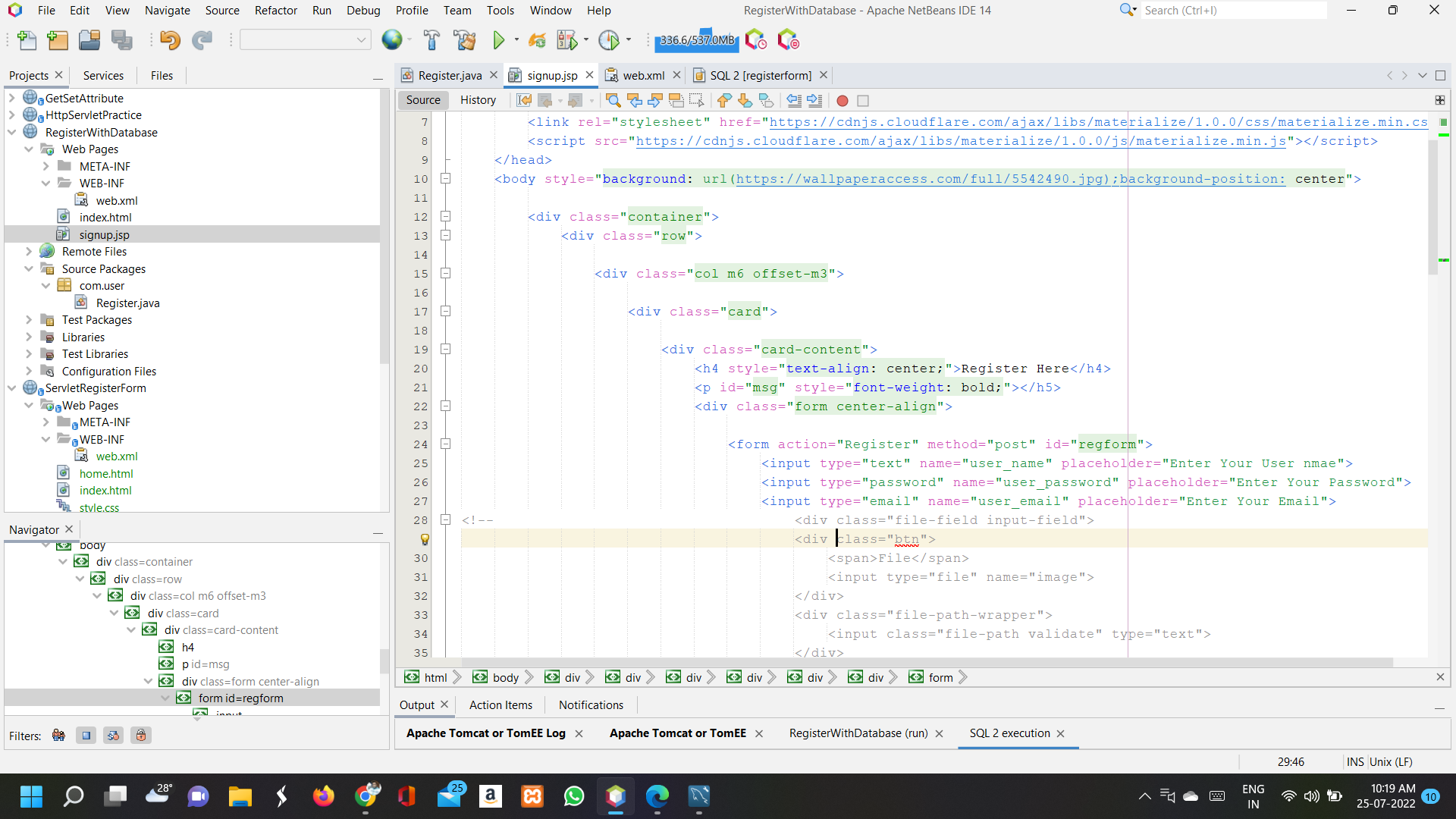Click the Next Bookmark down-arrow icon
The width and height of the screenshot is (1456, 819).
(x=745, y=100)
